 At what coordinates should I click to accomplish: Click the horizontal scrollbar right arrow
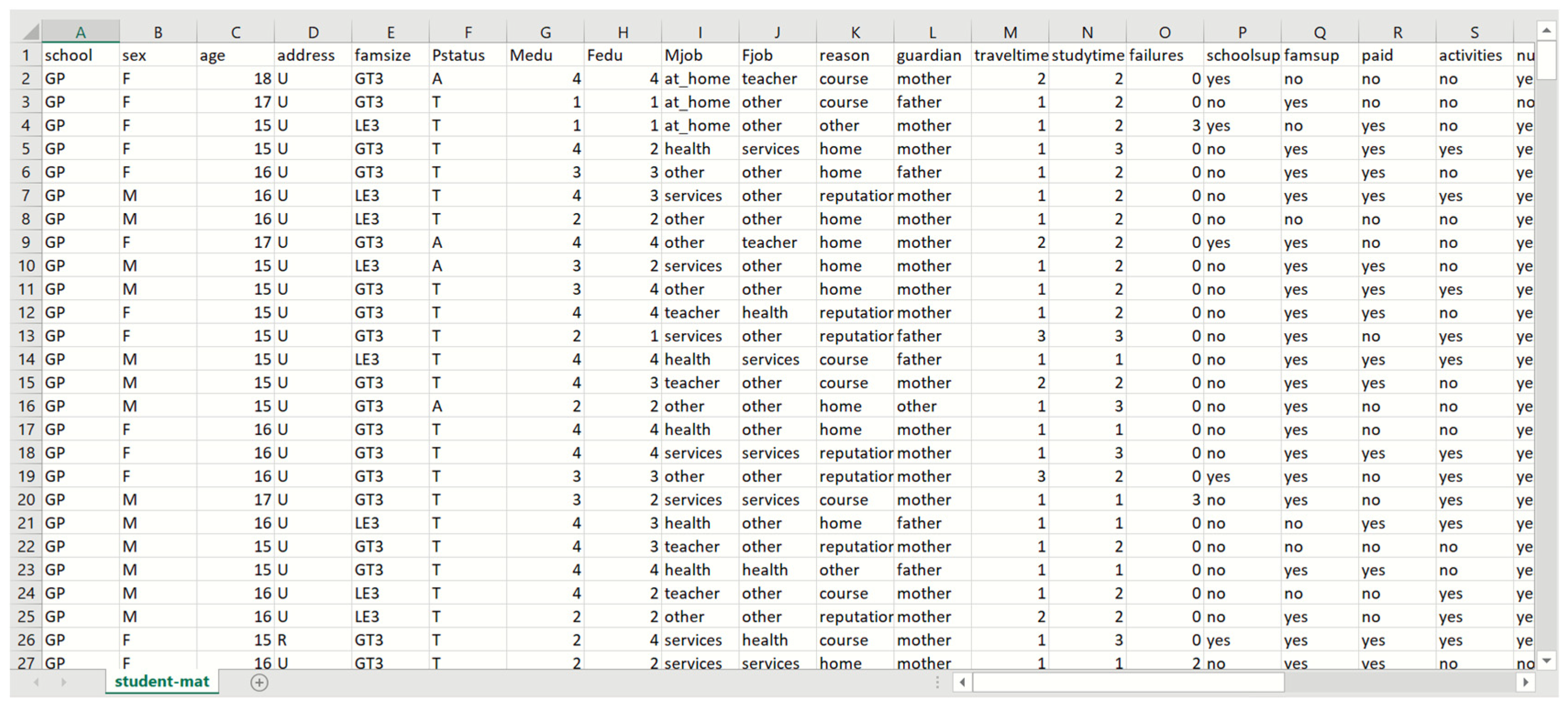1525,682
